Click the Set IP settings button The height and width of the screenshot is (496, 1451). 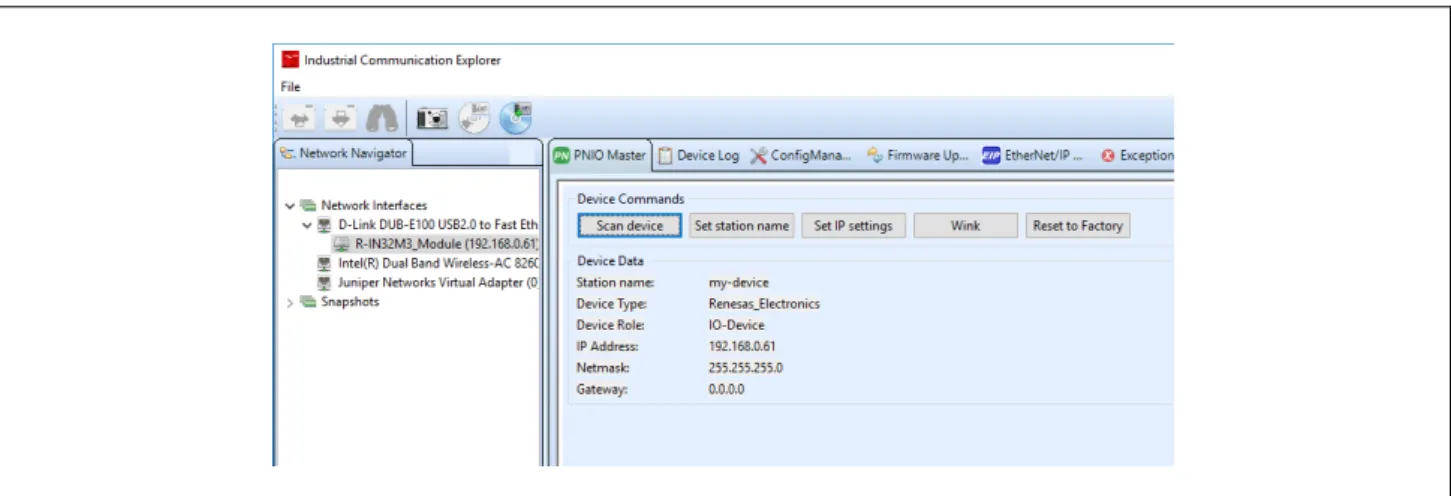(853, 226)
